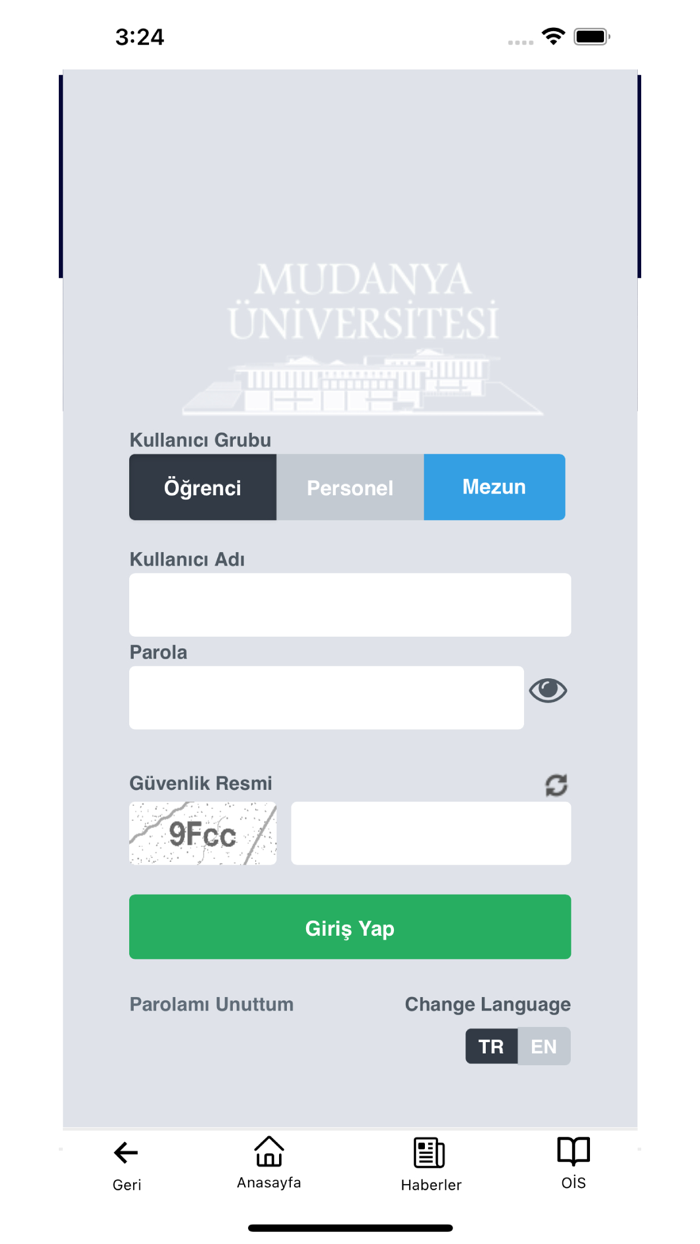Check Wi-Fi status in the status bar
Viewport: 700px width, 1244px height.
click(553, 36)
